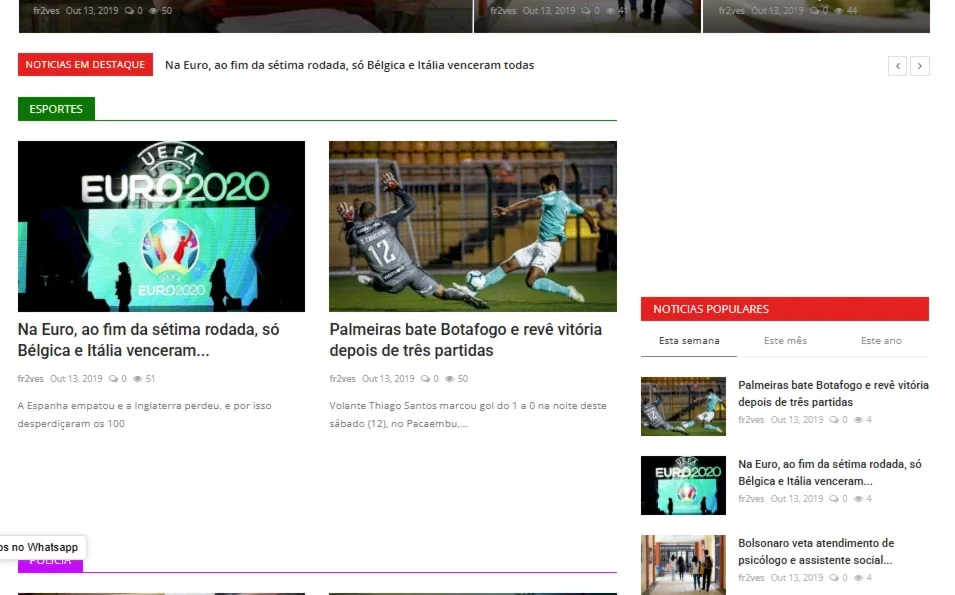Click comment icon under main Euro article

(x=113, y=379)
